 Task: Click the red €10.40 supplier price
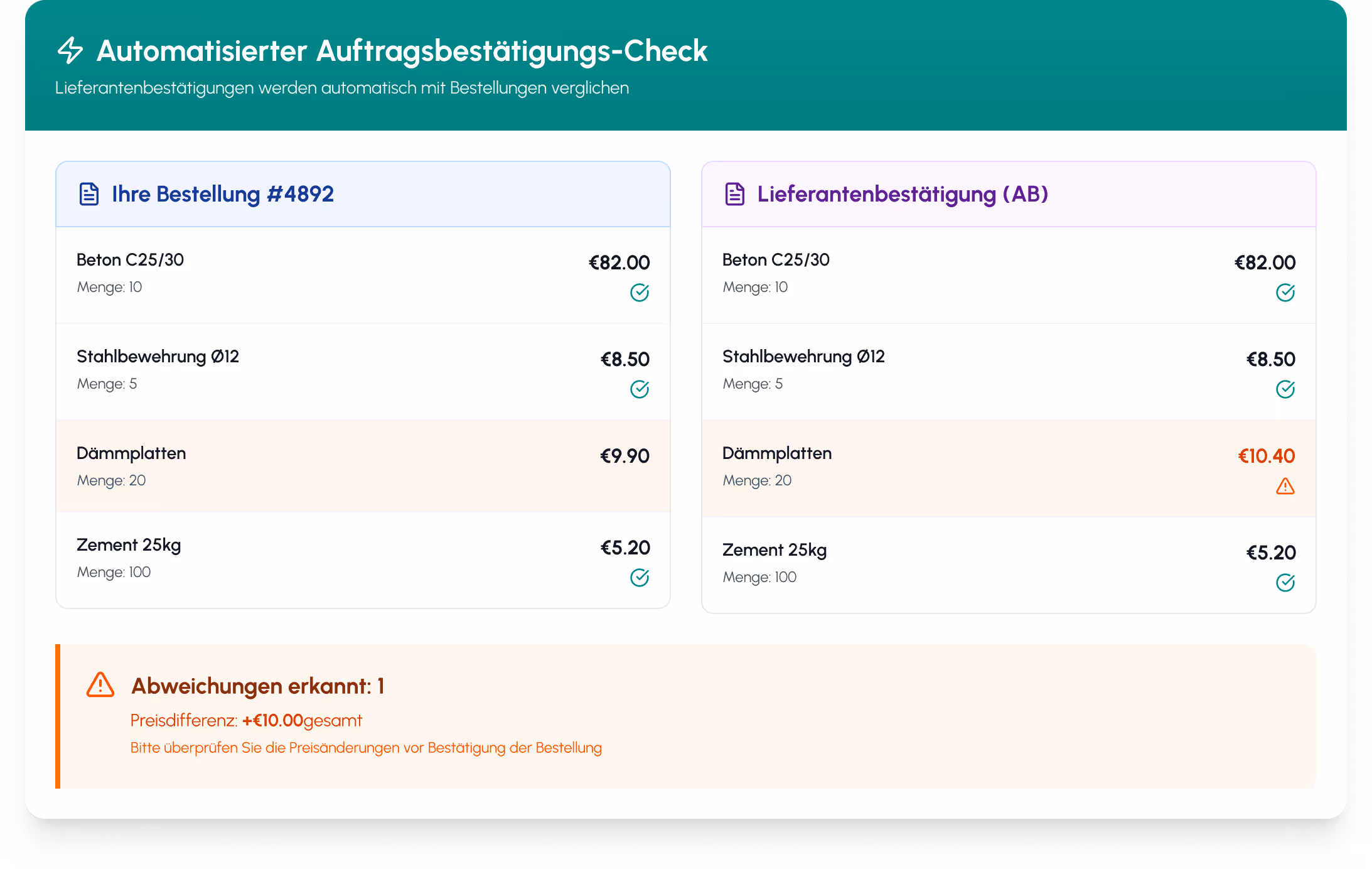point(1266,456)
